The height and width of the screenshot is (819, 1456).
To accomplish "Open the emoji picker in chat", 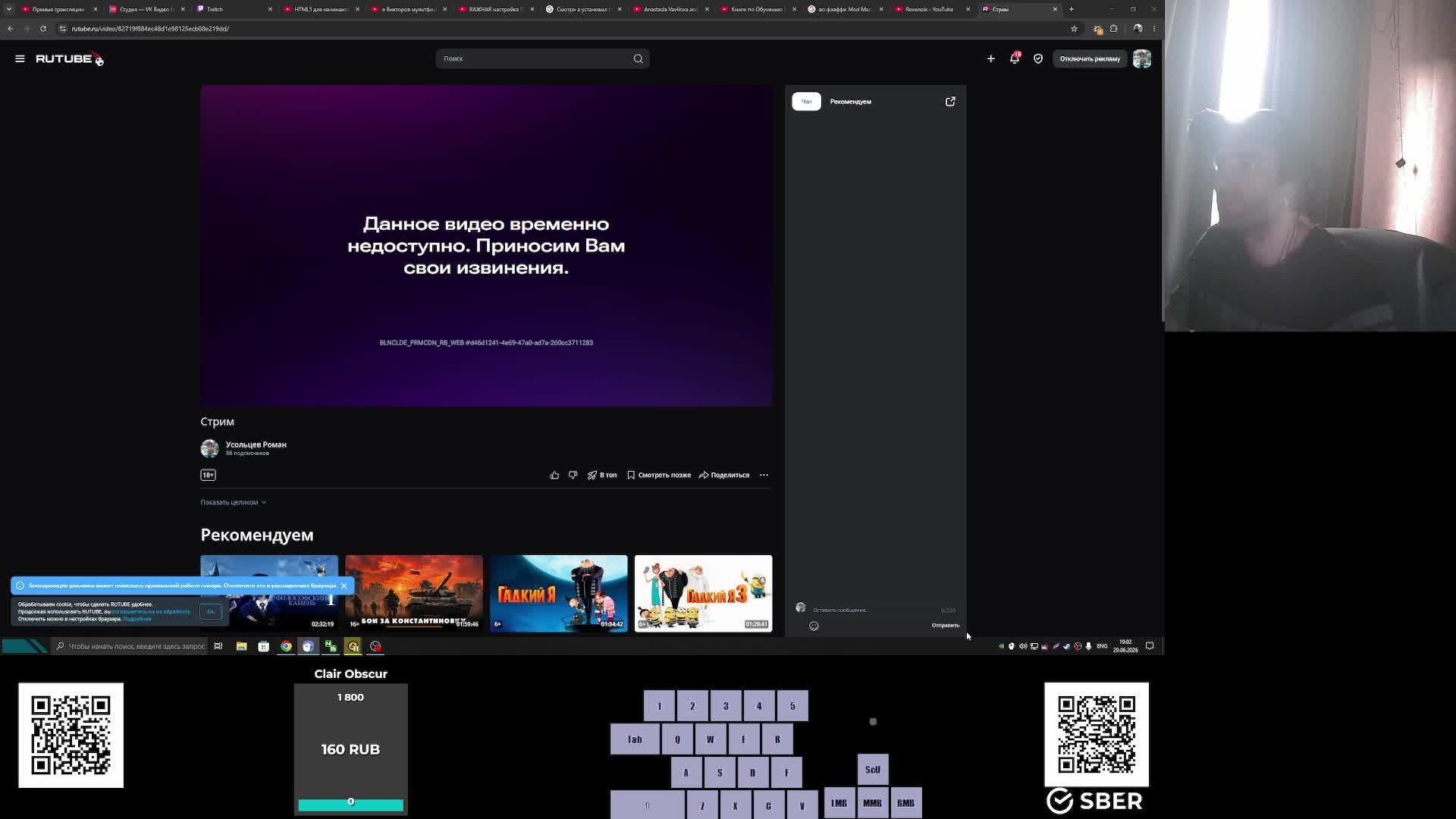I will [814, 626].
